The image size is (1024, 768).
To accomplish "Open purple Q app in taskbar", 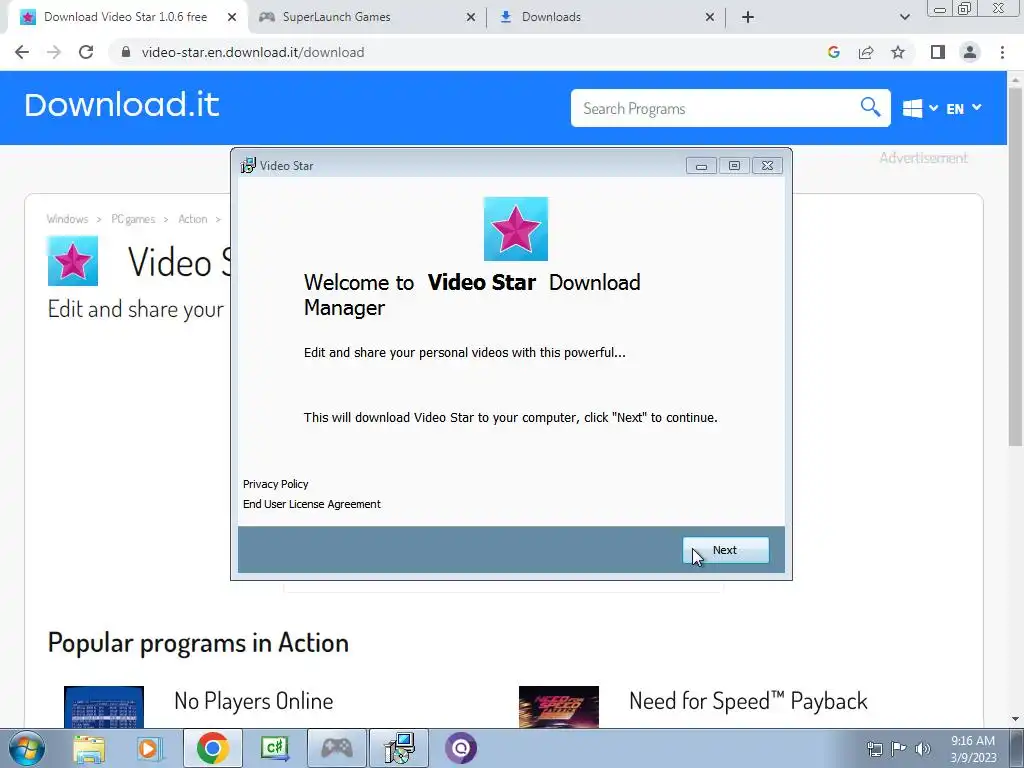I will [461, 748].
